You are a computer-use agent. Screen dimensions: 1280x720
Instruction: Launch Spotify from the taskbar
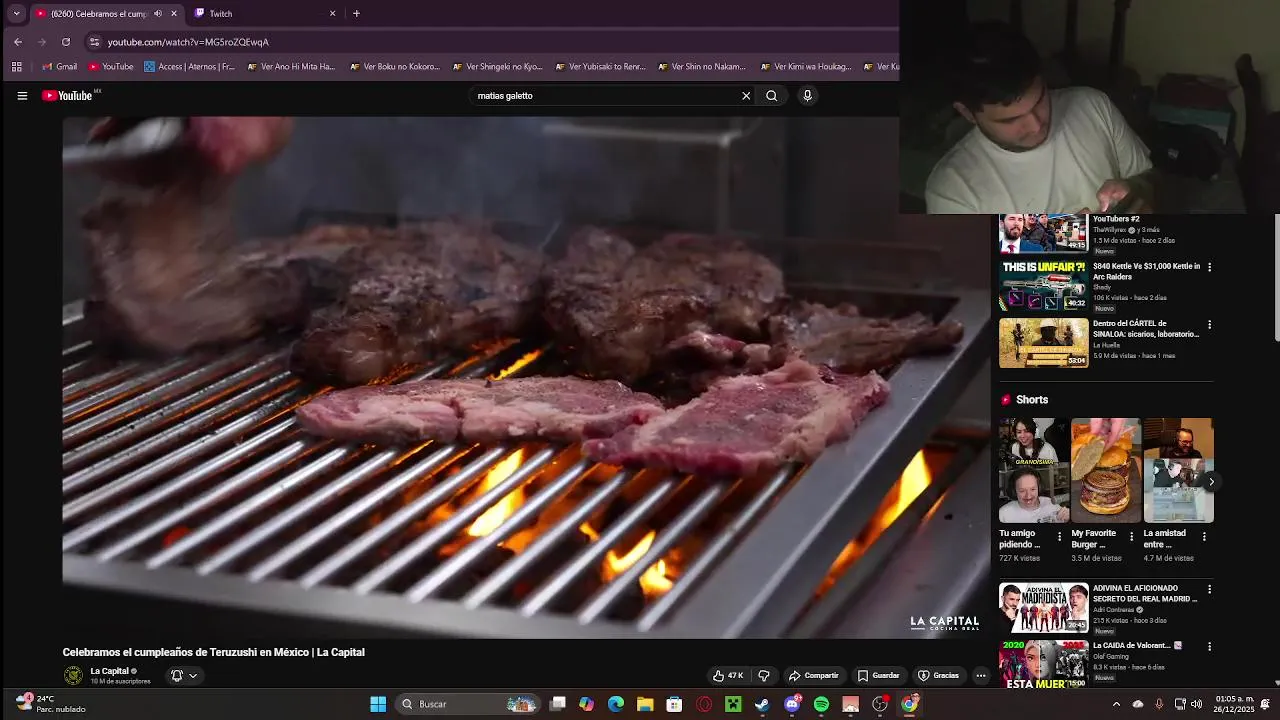821,704
